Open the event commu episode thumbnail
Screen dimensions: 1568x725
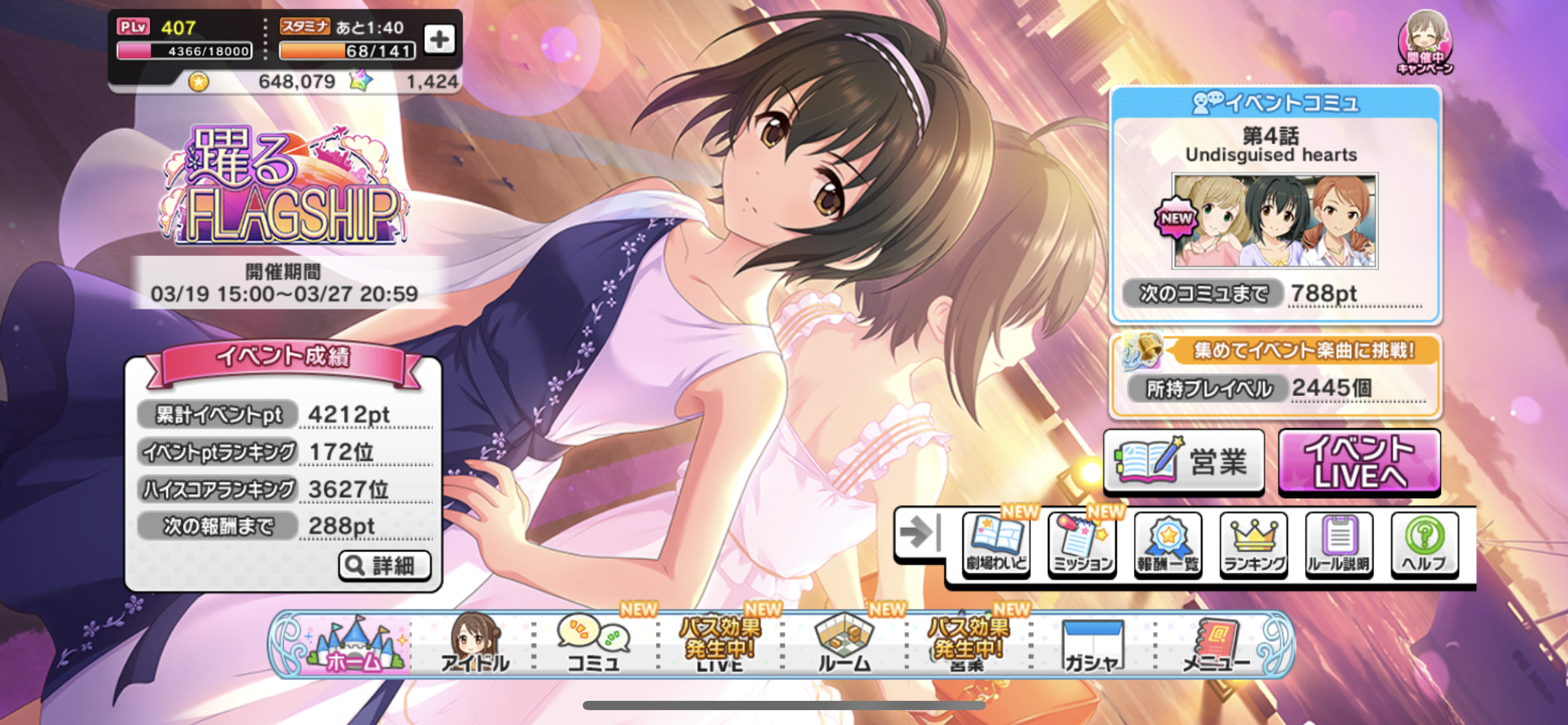tap(1274, 221)
